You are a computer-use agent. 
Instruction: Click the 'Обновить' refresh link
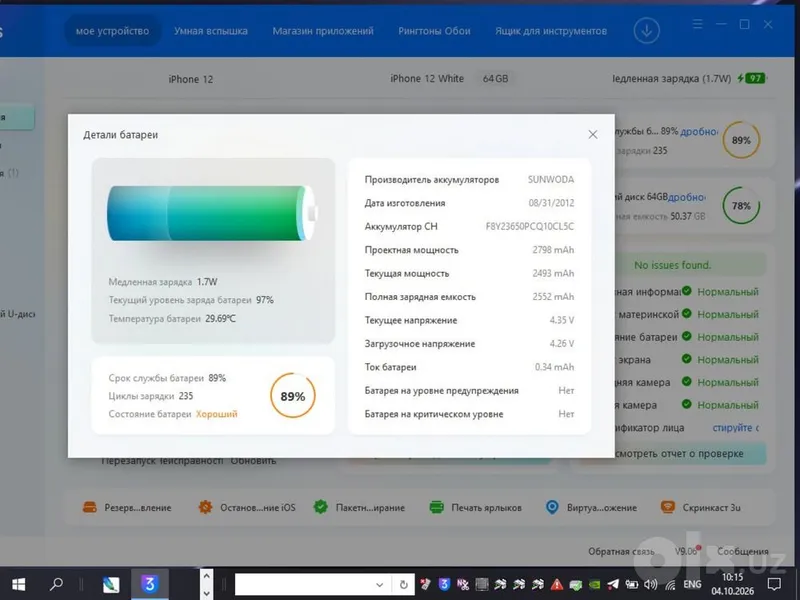(x=253, y=461)
